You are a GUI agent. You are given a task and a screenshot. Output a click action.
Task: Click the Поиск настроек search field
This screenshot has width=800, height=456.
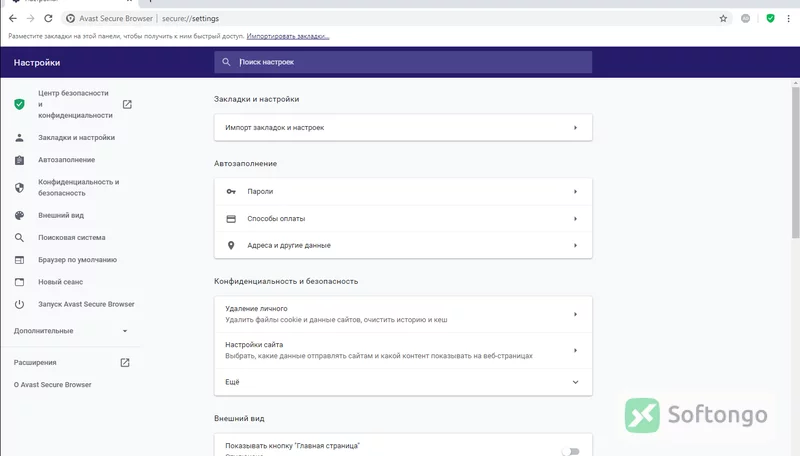click(x=403, y=62)
